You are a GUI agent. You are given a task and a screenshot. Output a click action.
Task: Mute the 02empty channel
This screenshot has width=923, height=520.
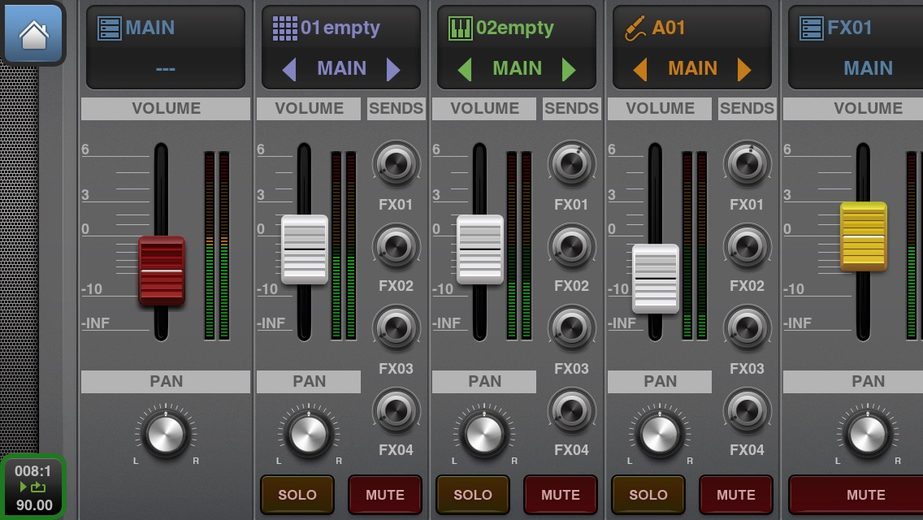pyautogui.click(x=560, y=495)
